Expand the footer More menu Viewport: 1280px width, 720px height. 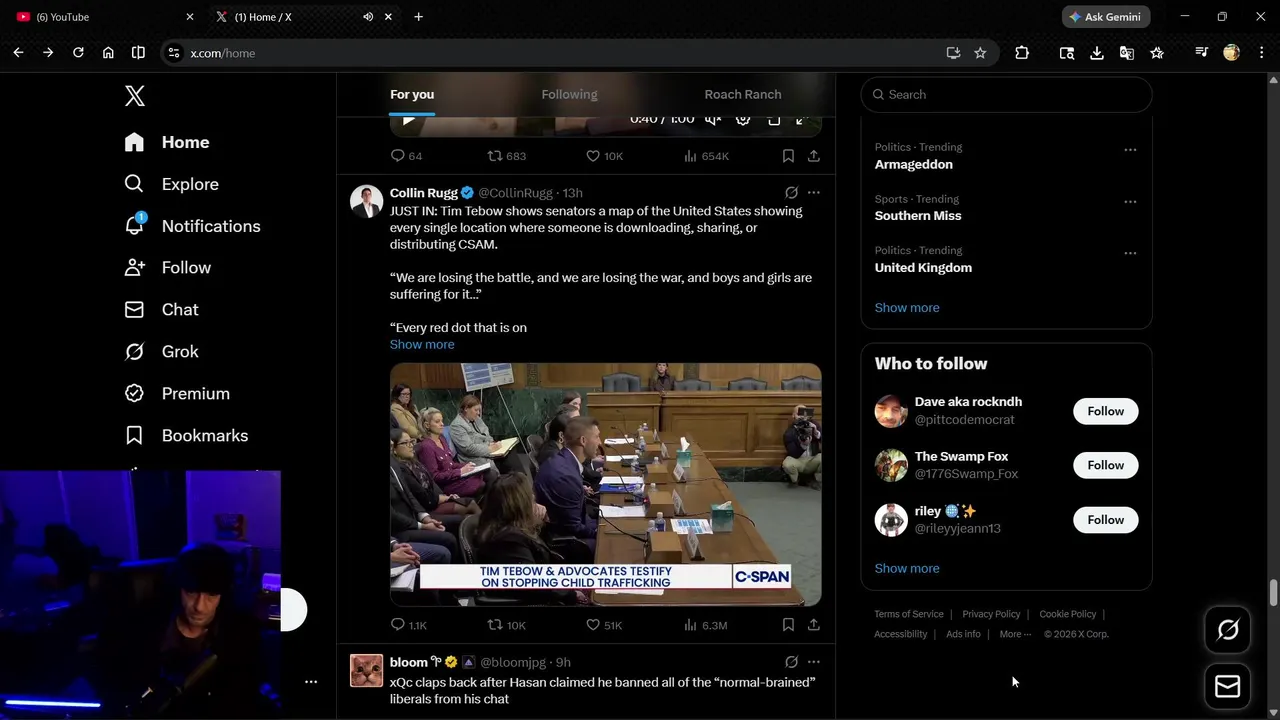coord(1015,634)
